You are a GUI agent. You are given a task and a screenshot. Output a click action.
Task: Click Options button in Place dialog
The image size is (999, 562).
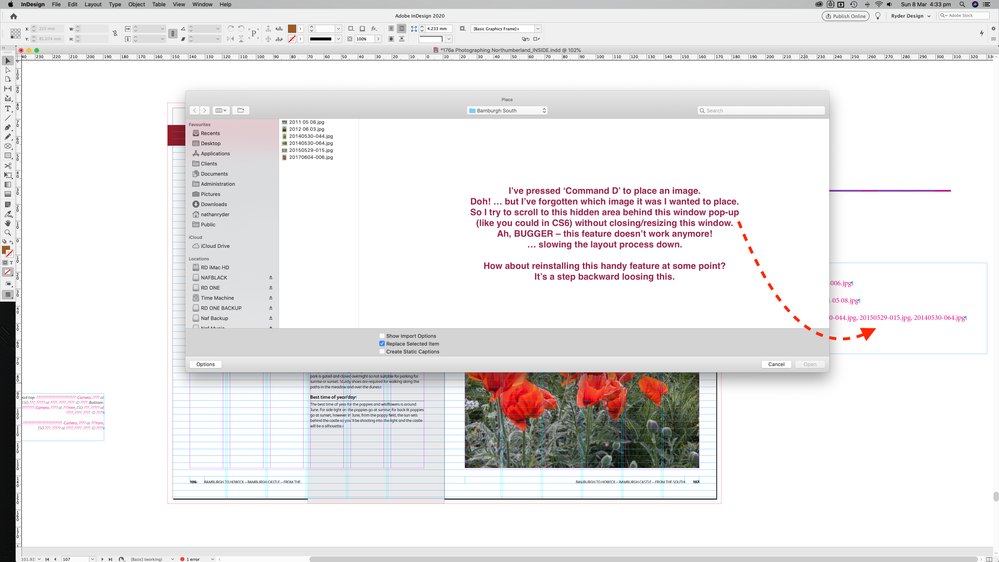click(205, 364)
